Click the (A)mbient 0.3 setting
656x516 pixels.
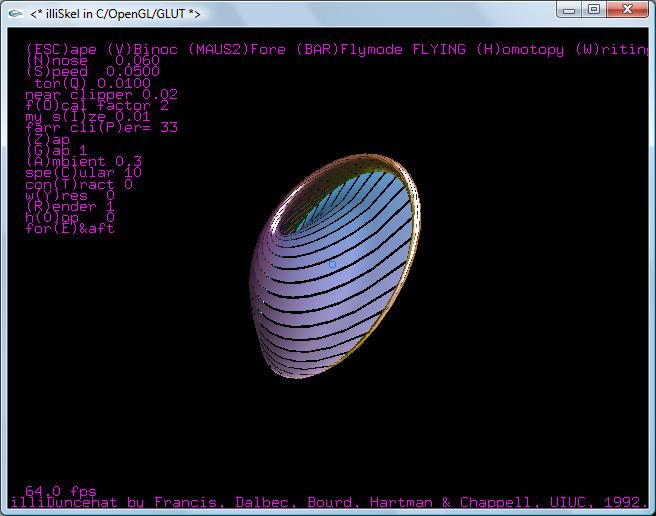click(x=83, y=161)
